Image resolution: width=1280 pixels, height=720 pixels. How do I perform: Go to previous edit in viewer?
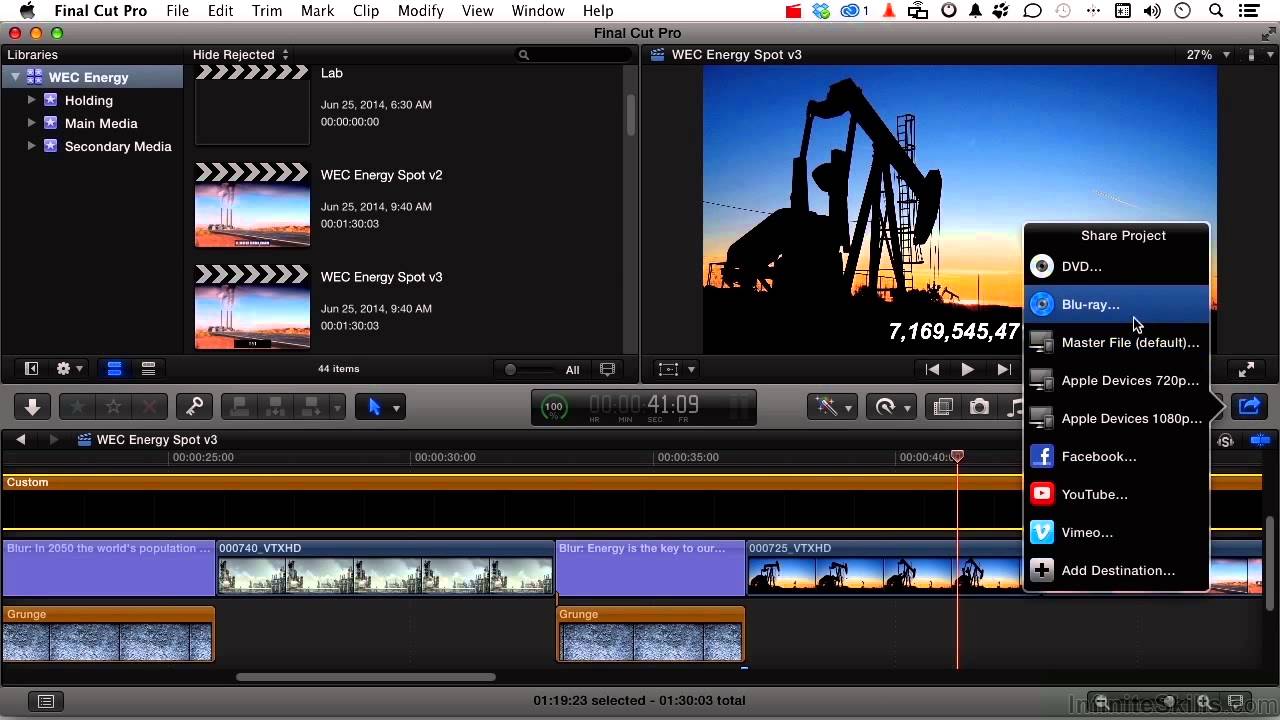(x=932, y=369)
